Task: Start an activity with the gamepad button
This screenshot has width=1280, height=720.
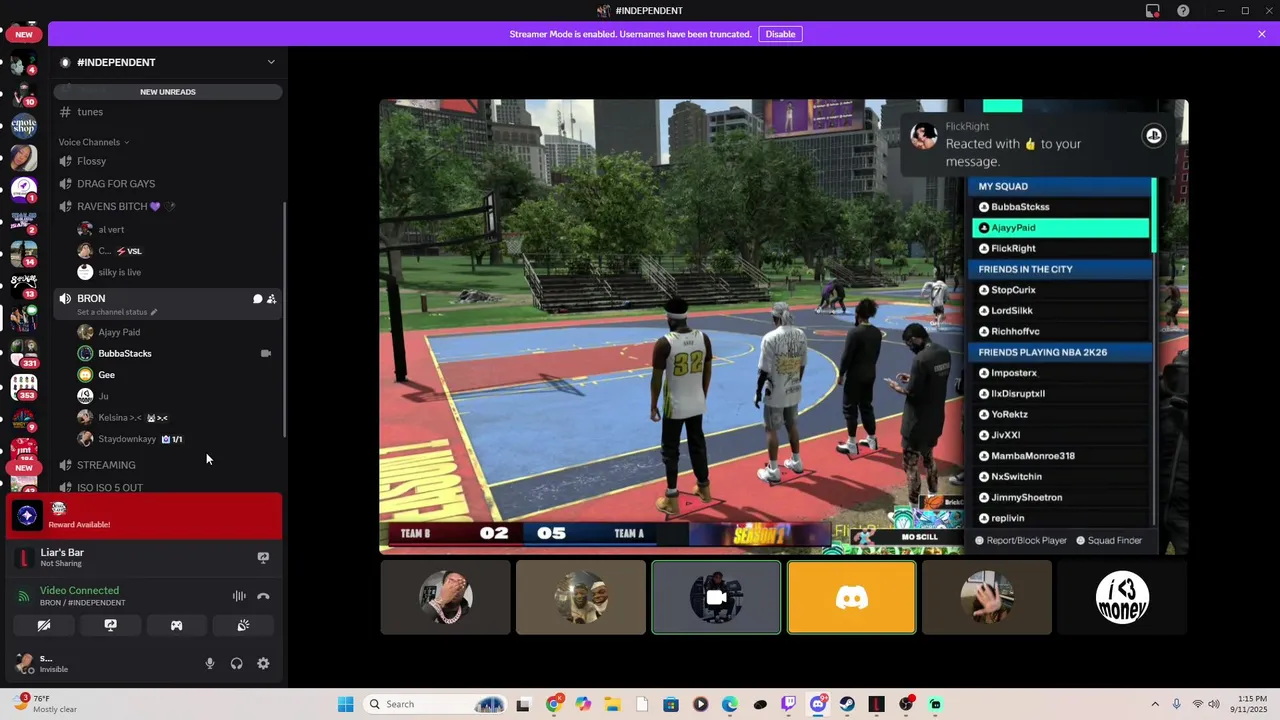Action: click(176, 626)
